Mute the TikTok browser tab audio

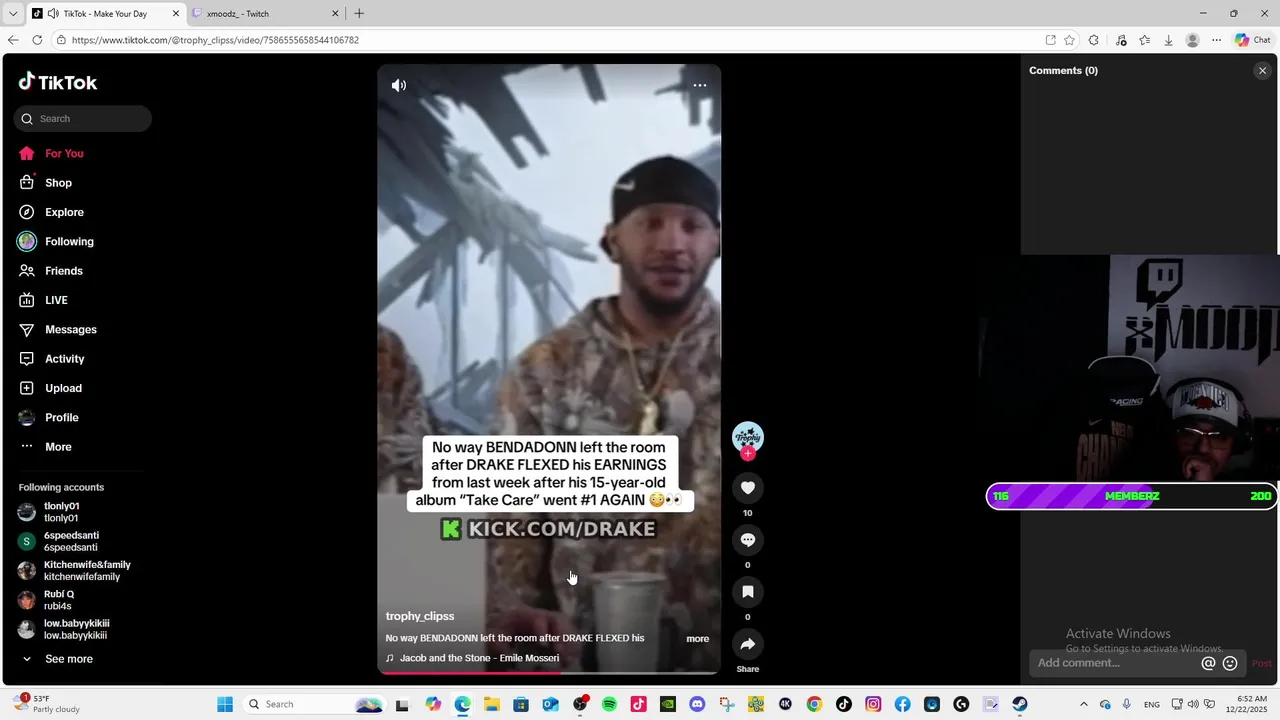52,14
